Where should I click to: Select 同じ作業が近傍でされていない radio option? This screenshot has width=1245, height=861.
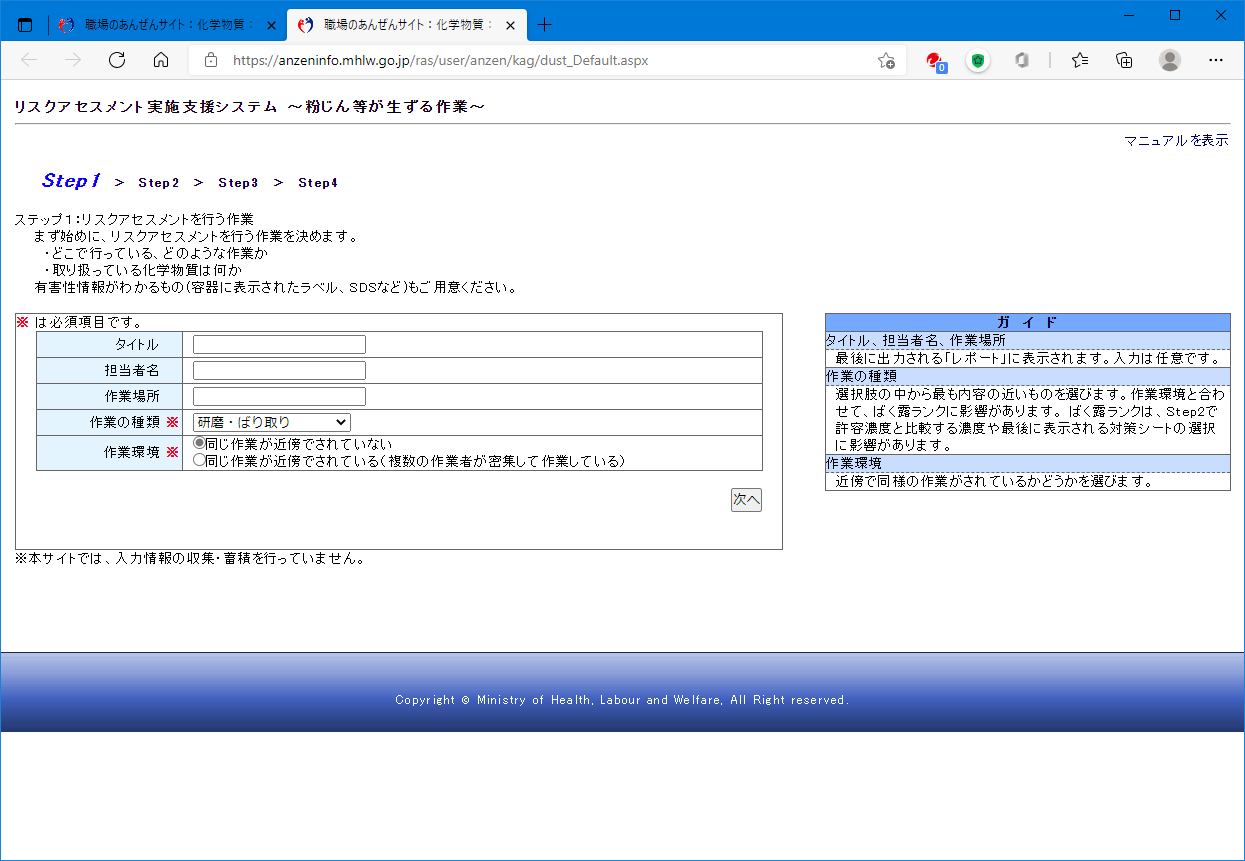pyautogui.click(x=199, y=444)
